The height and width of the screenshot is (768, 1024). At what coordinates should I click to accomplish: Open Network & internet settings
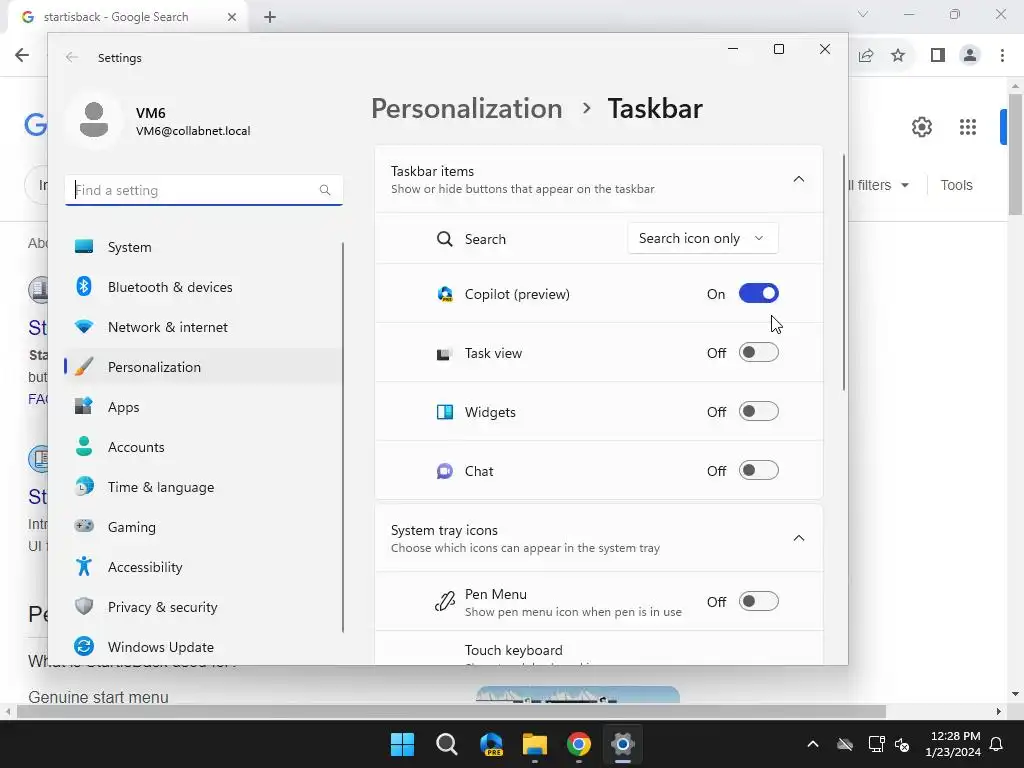(x=202, y=327)
